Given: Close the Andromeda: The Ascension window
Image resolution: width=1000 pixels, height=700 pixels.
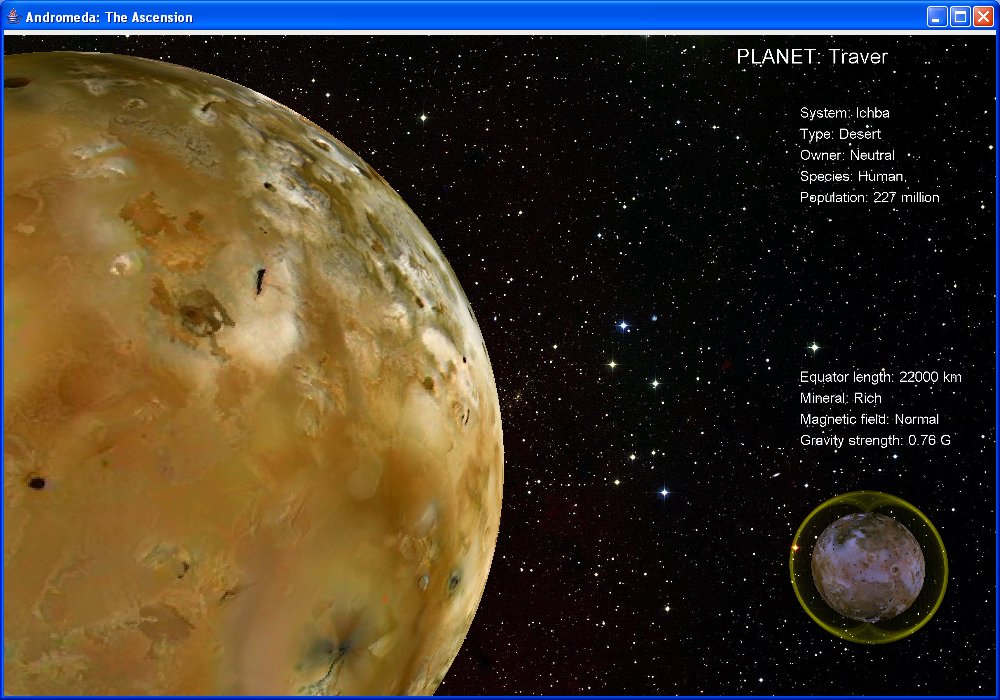Looking at the screenshot, I should (x=983, y=17).
